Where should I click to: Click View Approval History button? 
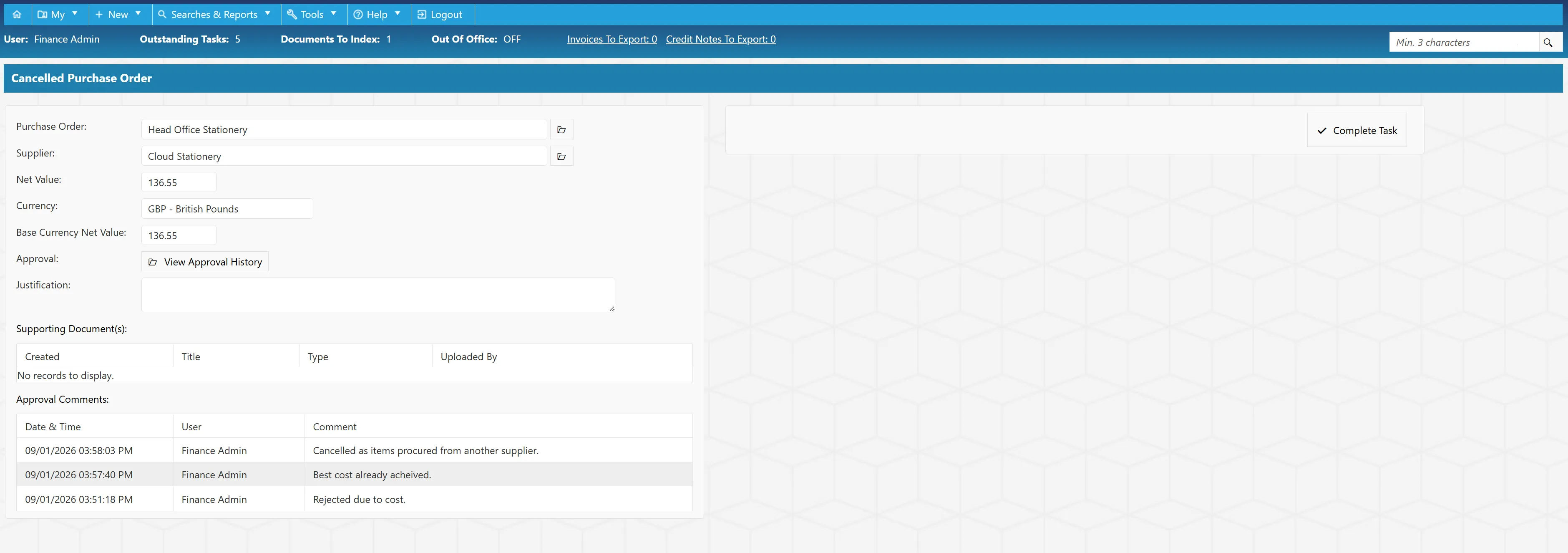[x=205, y=262]
